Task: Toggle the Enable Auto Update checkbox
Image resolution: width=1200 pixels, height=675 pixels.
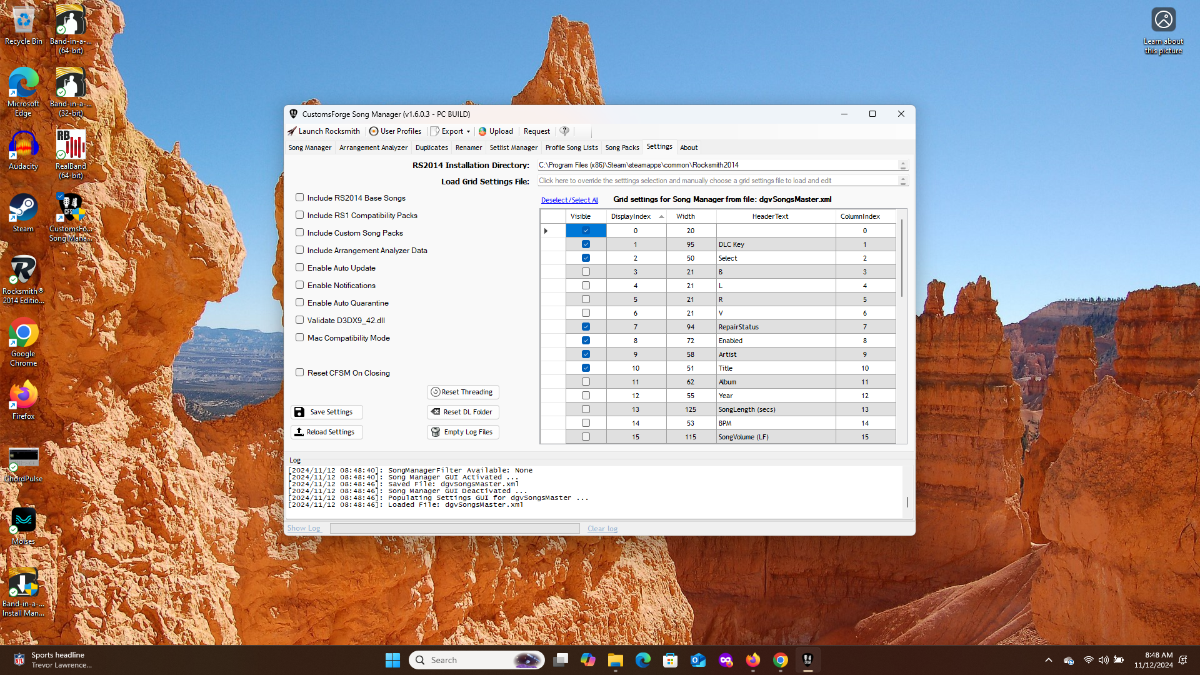Action: pos(300,268)
